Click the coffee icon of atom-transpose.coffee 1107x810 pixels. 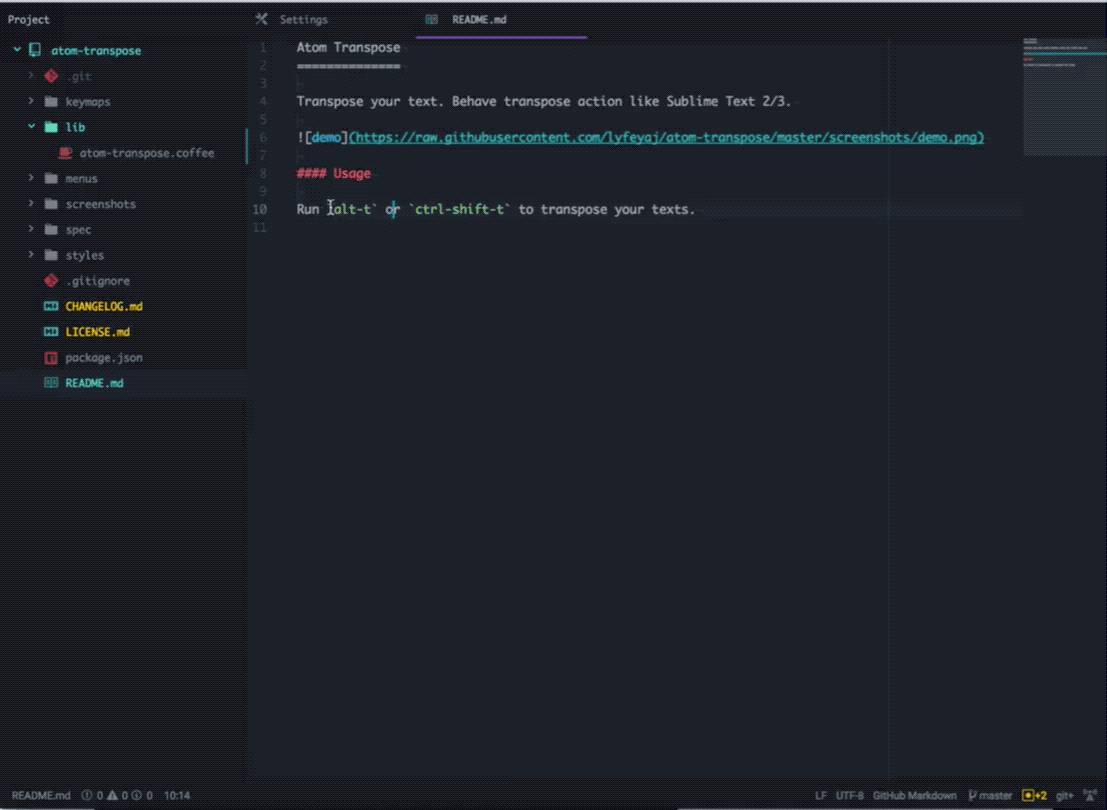coord(65,153)
